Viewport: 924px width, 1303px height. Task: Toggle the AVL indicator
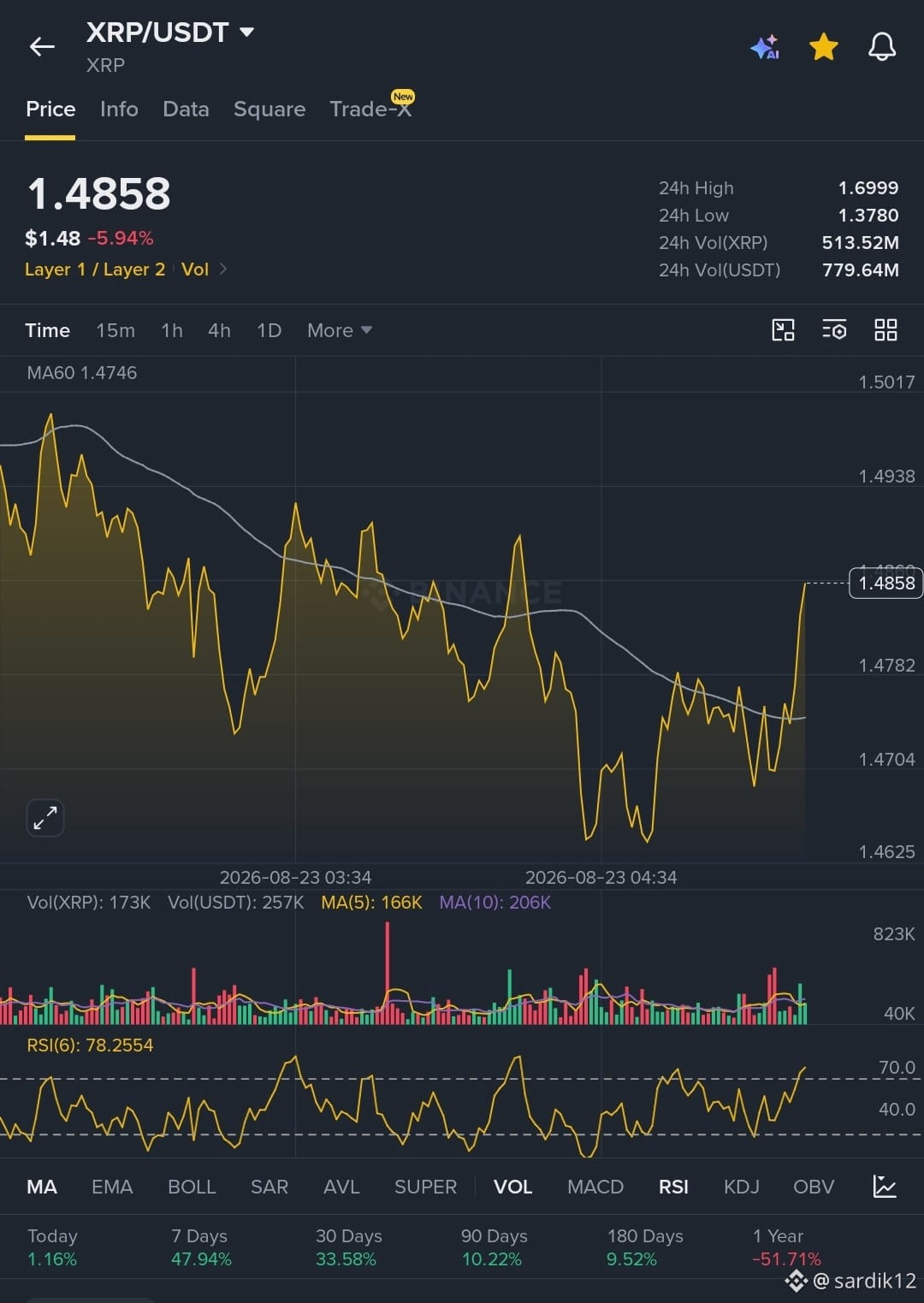[x=341, y=1187]
